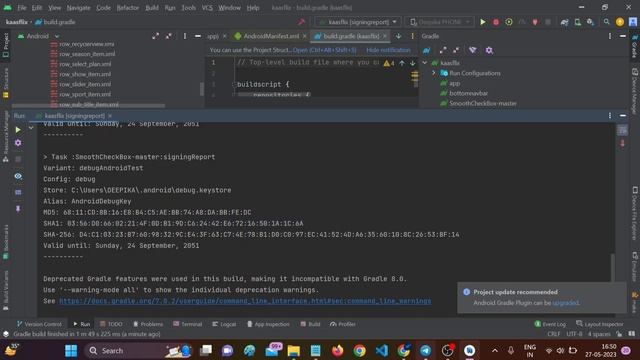
Task: Open the Problems tool window tab
Action: tap(148, 324)
